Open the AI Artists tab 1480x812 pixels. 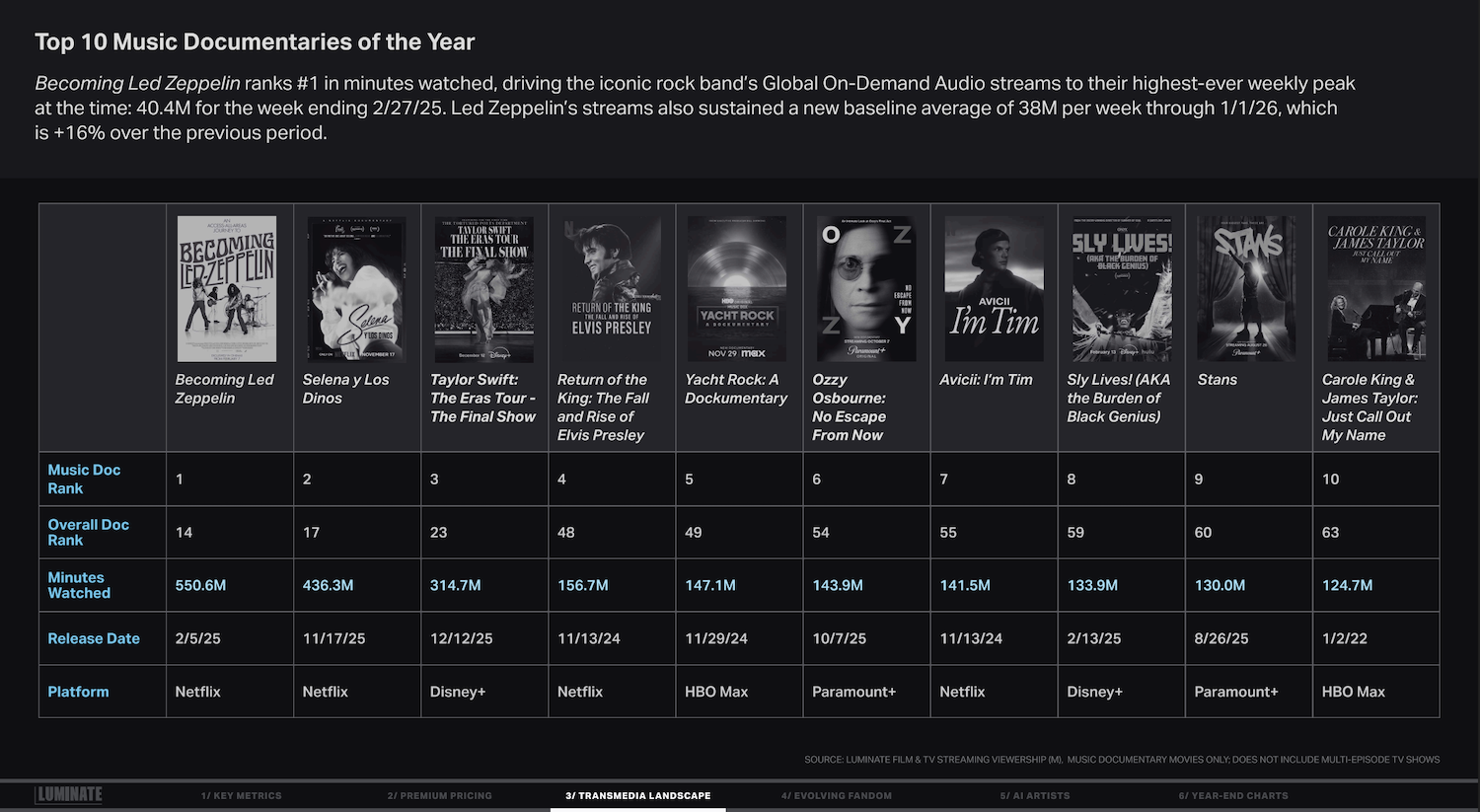1035,795
